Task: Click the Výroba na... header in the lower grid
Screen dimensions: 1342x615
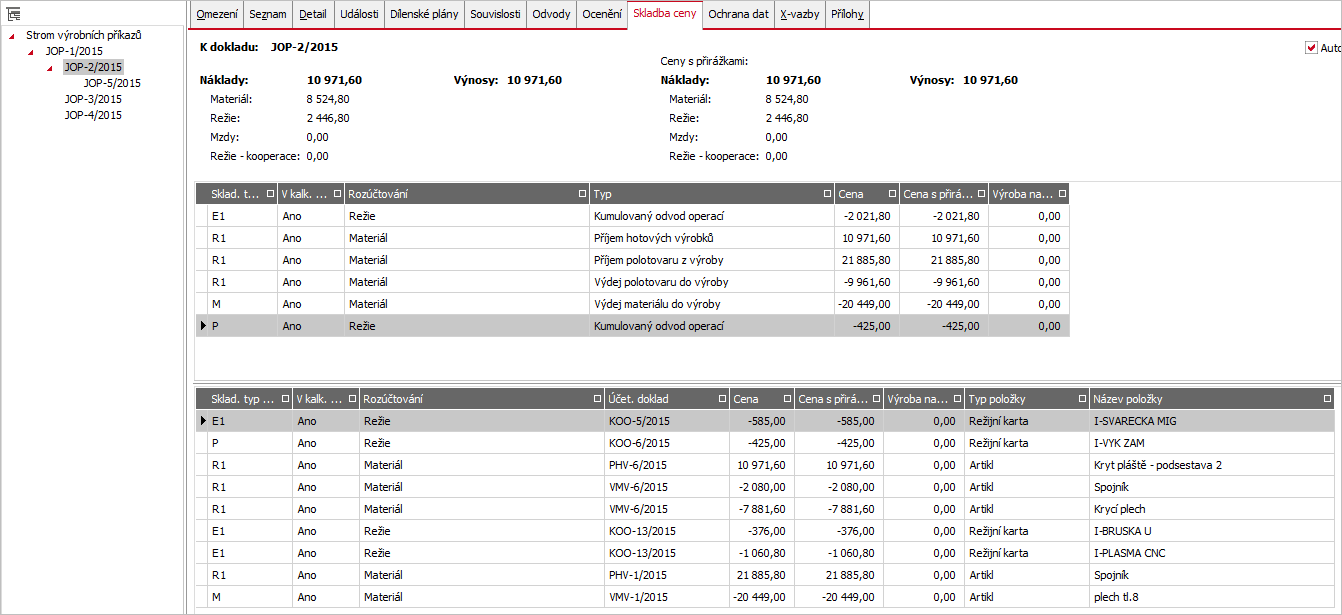Action: [x=916, y=399]
